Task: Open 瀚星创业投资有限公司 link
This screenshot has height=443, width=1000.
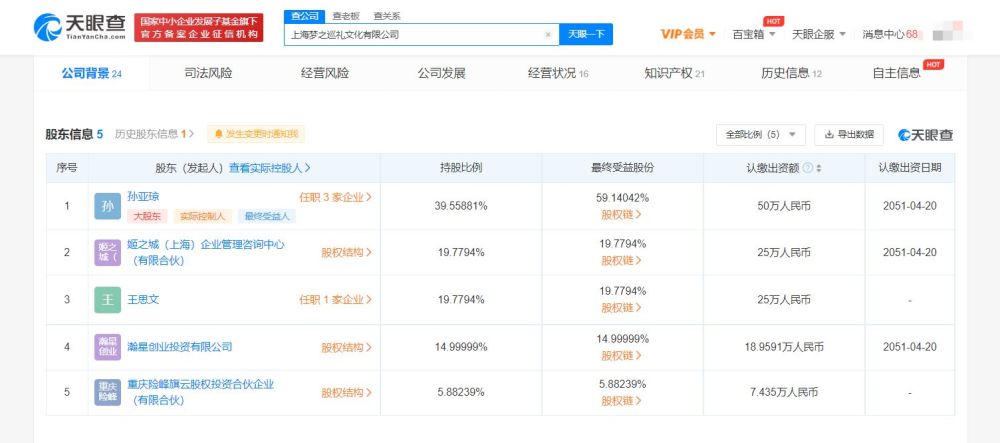Action: pos(180,347)
